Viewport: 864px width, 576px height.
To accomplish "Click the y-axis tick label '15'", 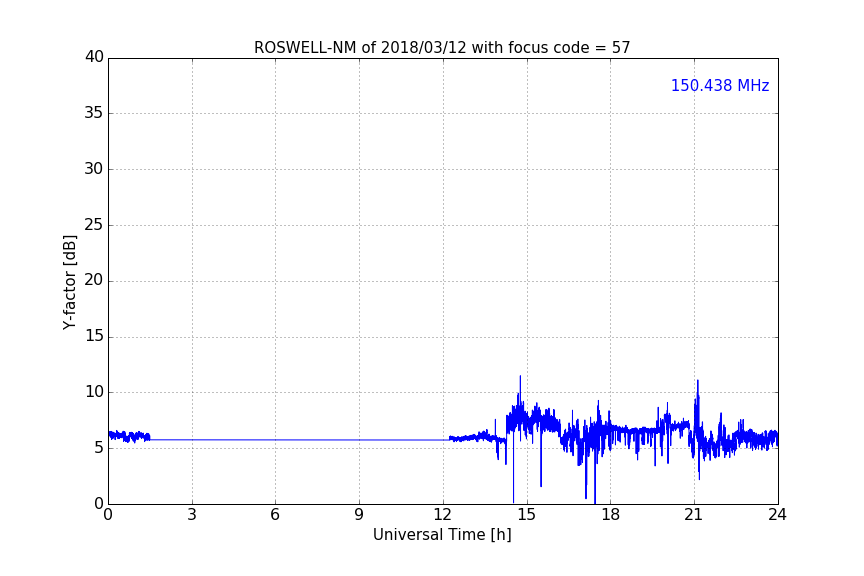I will point(94,336).
